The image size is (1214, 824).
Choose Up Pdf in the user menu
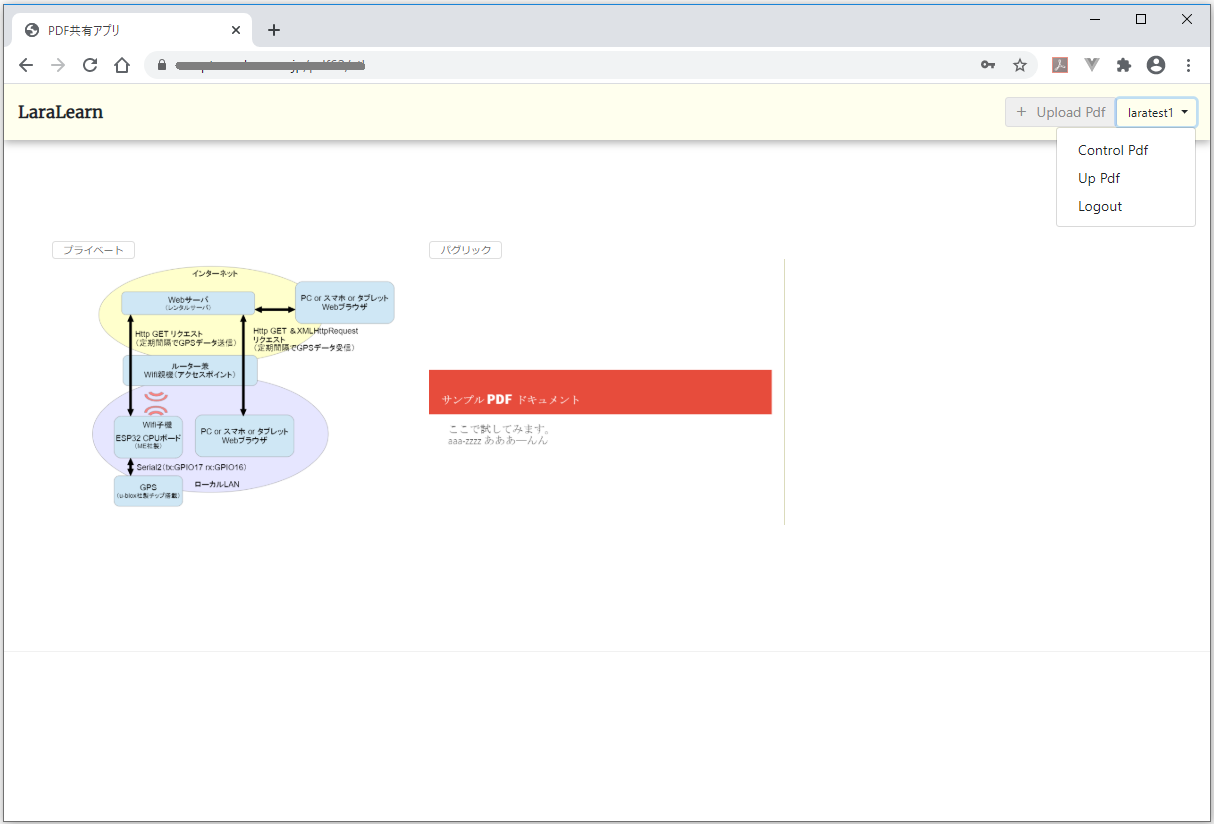pos(1098,179)
